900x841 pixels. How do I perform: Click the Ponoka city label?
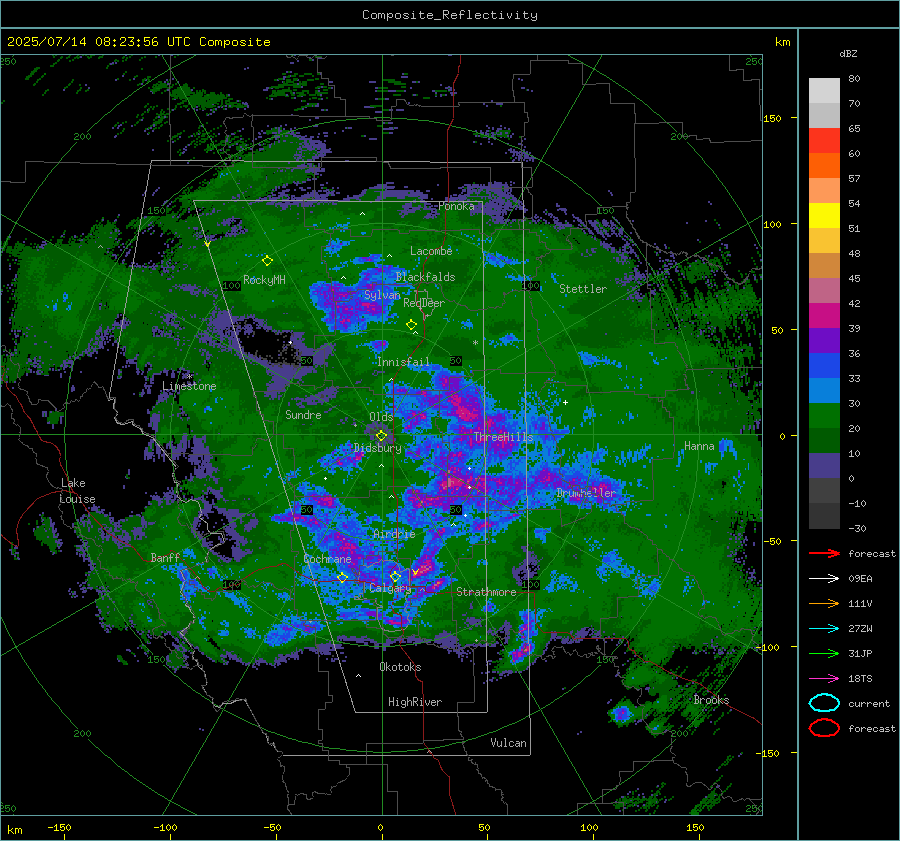pyautogui.click(x=456, y=206)
